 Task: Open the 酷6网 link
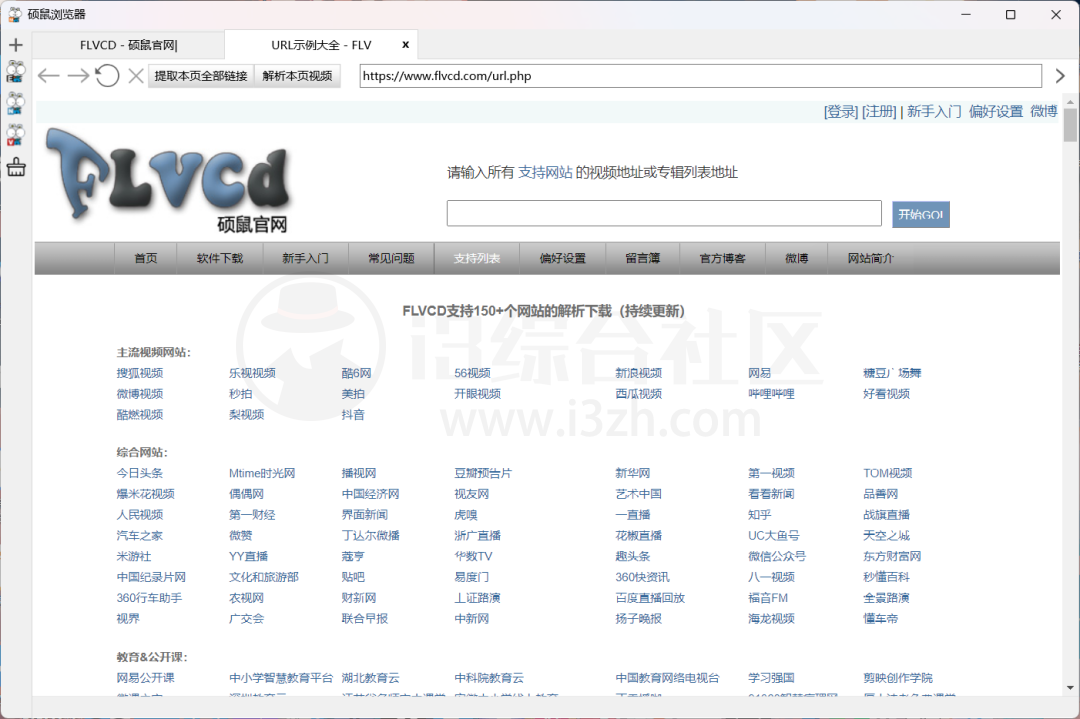pyautogui.click(x=356, y=373)
